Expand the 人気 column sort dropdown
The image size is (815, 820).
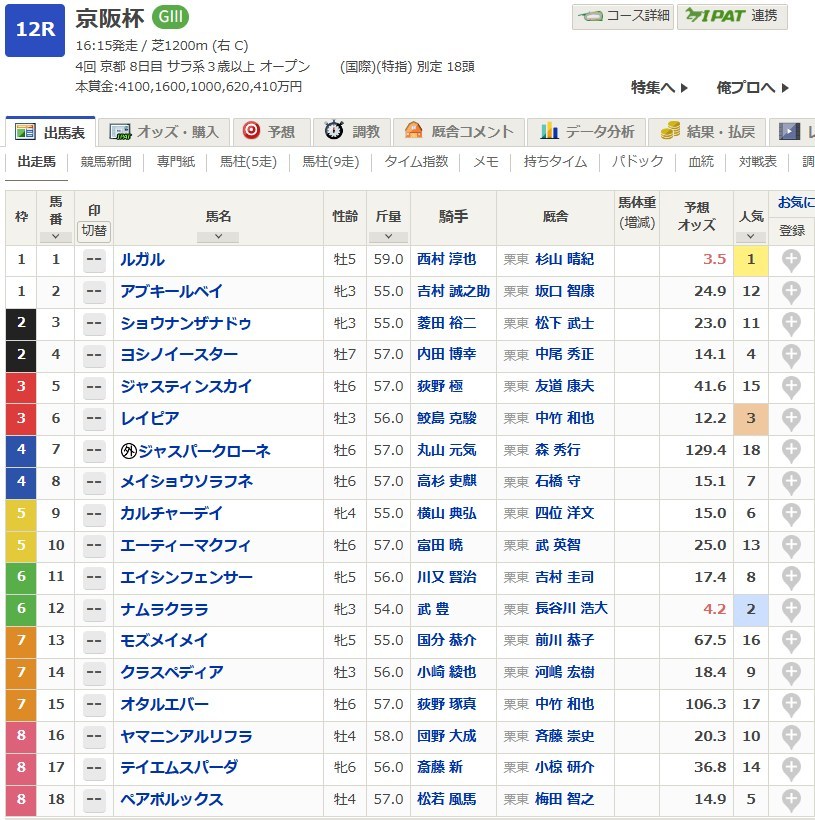(x=750, y=237)
